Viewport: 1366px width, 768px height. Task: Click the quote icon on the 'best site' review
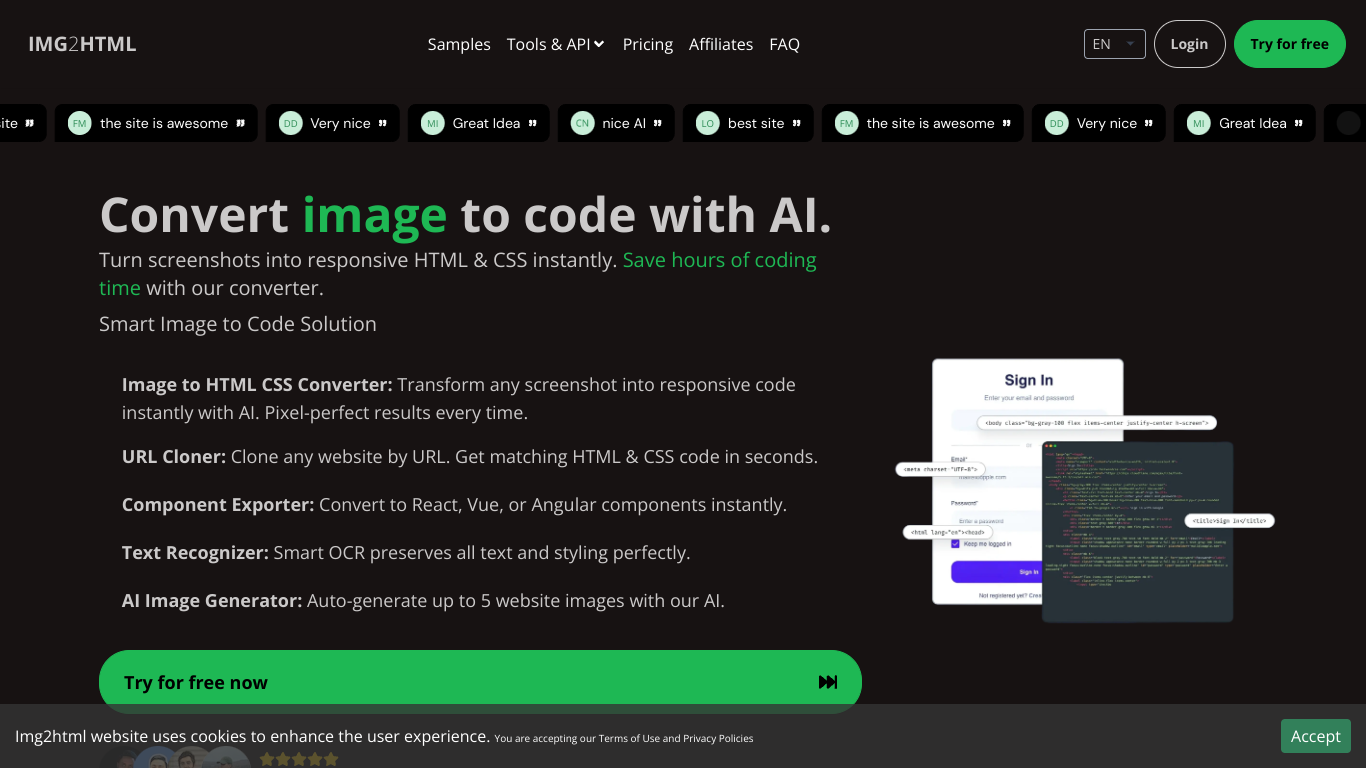click(x=796, y=123)
